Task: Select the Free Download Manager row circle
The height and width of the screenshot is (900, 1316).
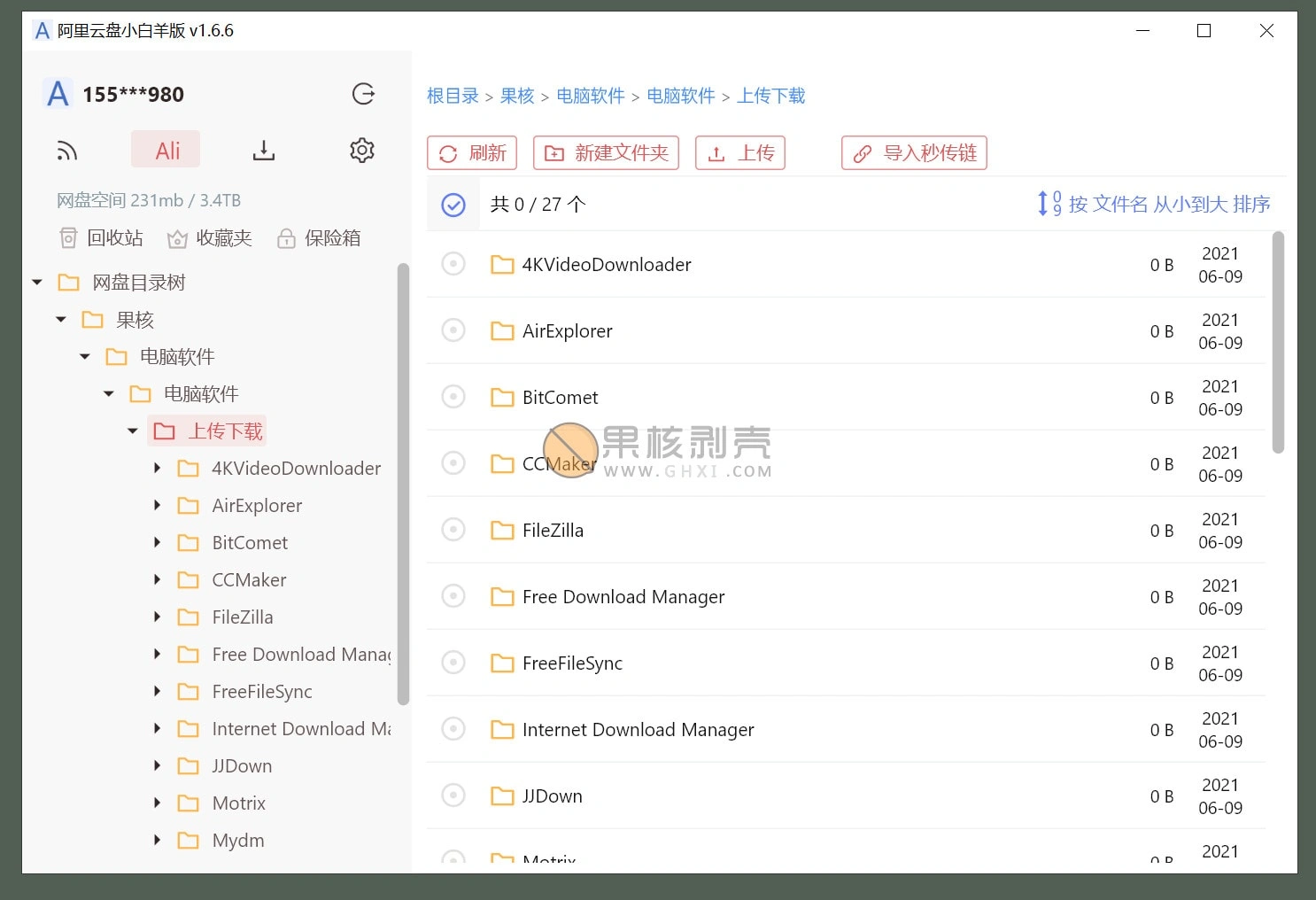Action: point(453,596)
